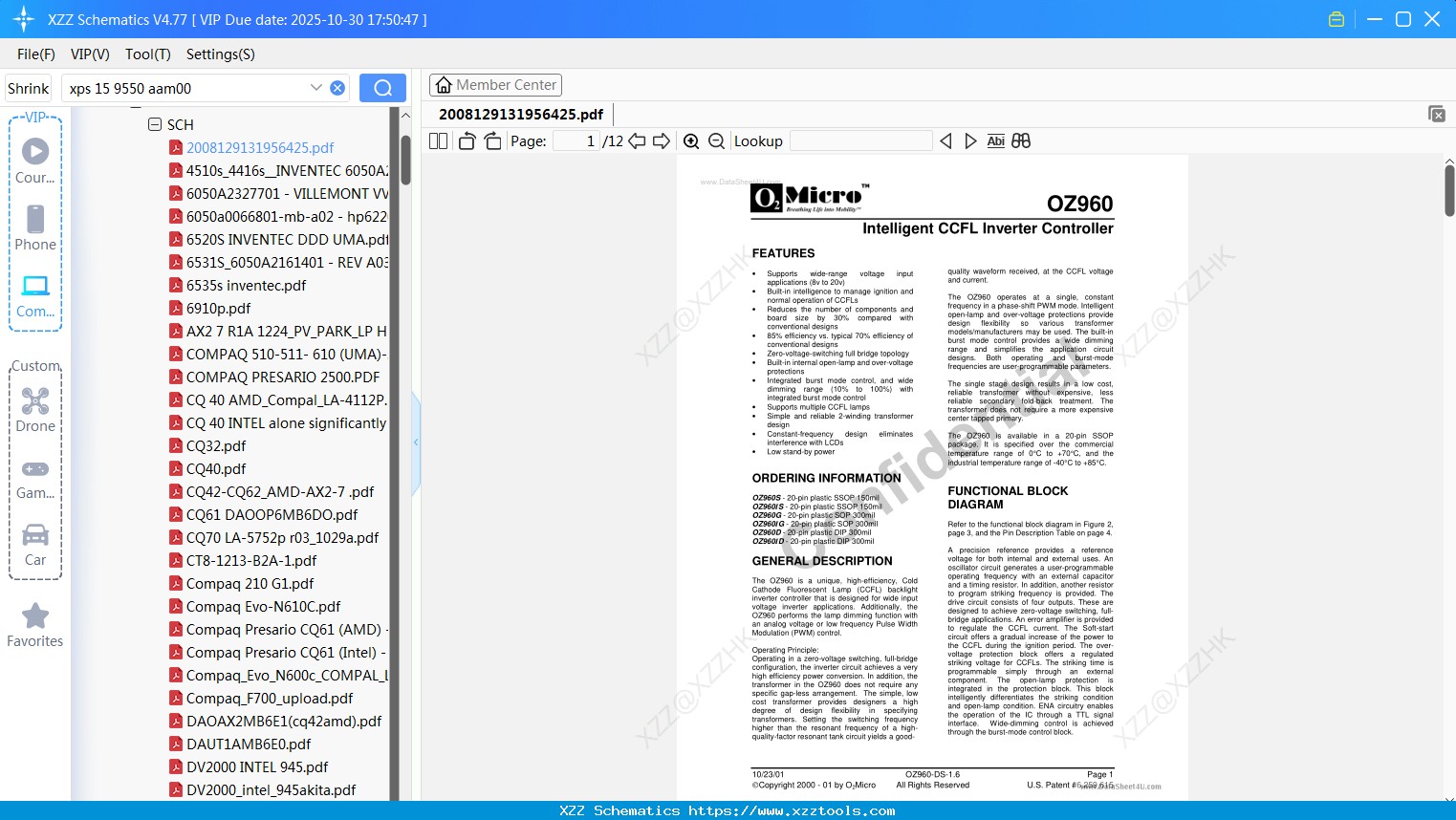Open CQ32.pdf
Screen dimensions: 1456x820
[216, 445]
